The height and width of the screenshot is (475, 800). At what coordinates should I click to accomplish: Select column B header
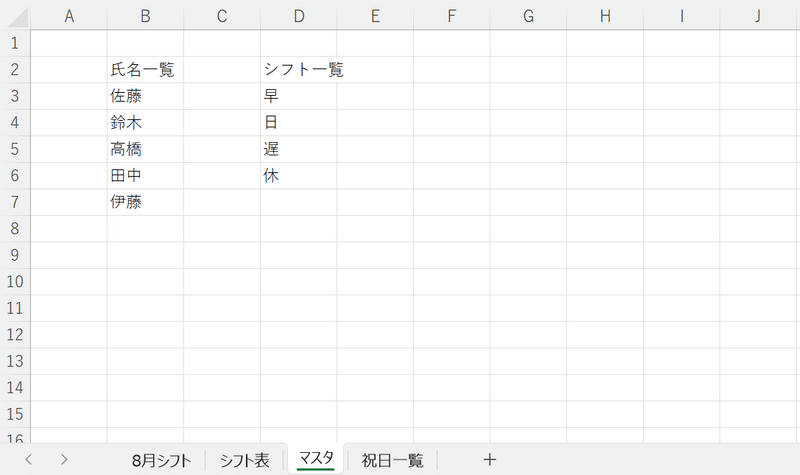point(145,16)
